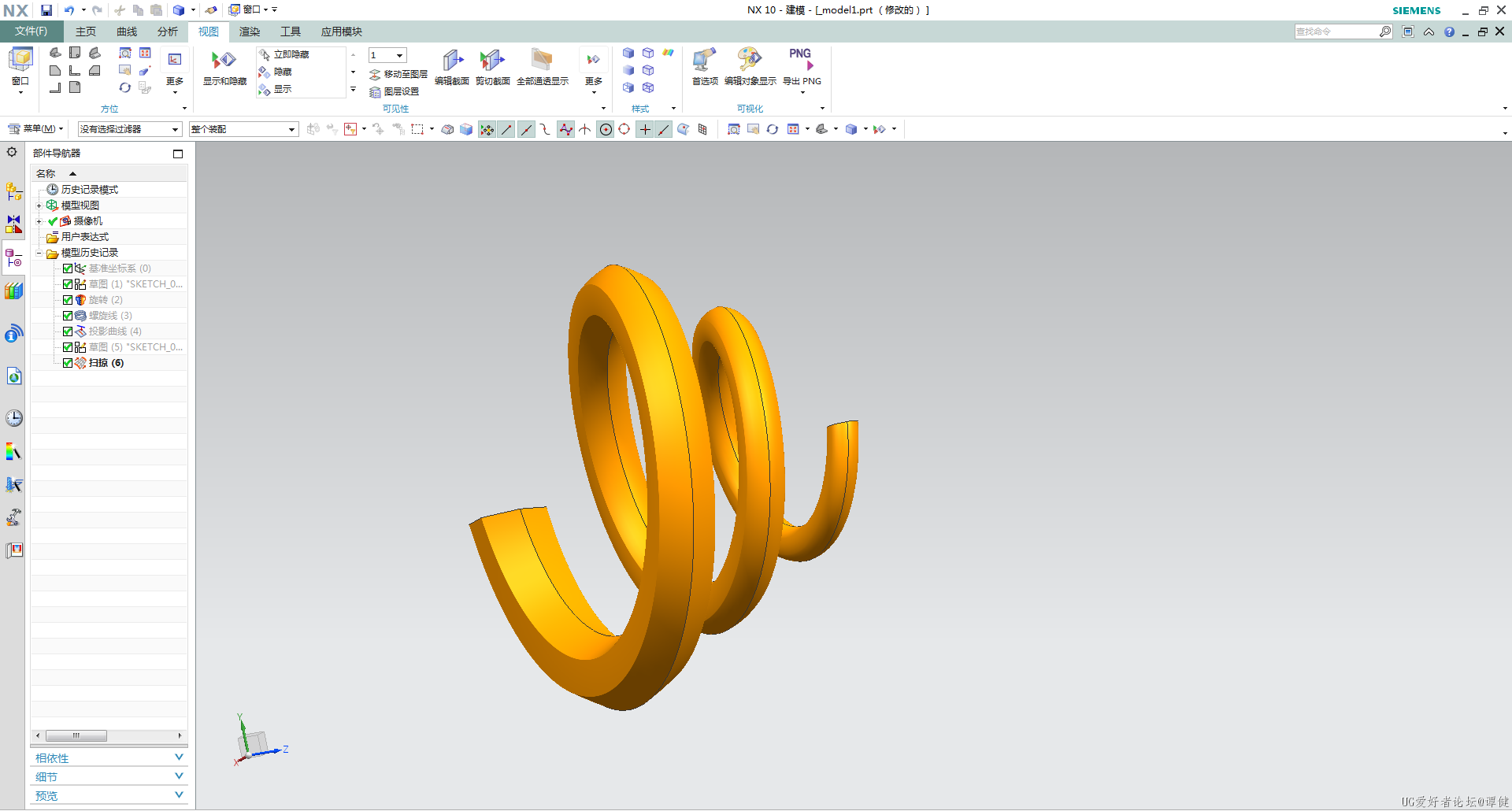Open the 没有选择过滤器 selection filter dropdown
The width and height of the screenshot is (1512, 811).
pos(130,129)
